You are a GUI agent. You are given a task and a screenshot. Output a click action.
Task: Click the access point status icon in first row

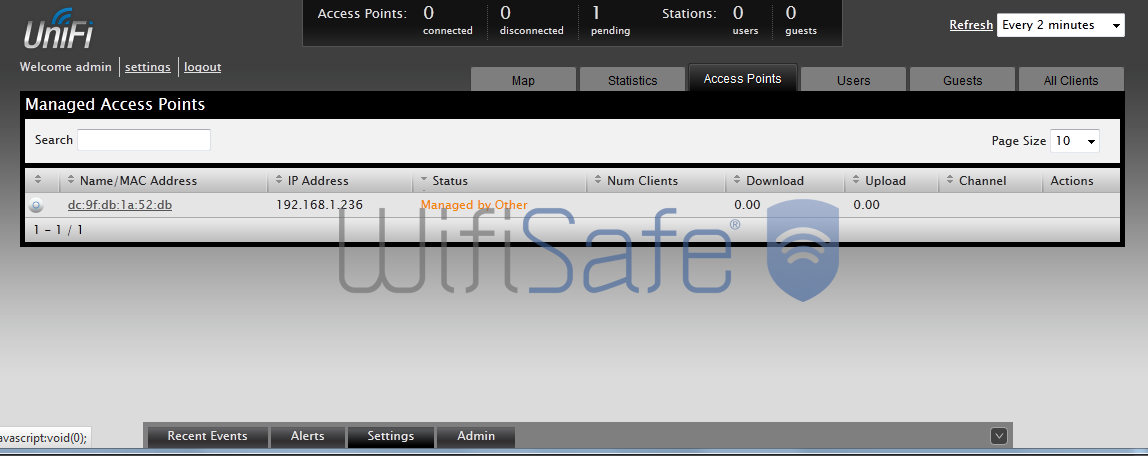click(x=36, y=205)
